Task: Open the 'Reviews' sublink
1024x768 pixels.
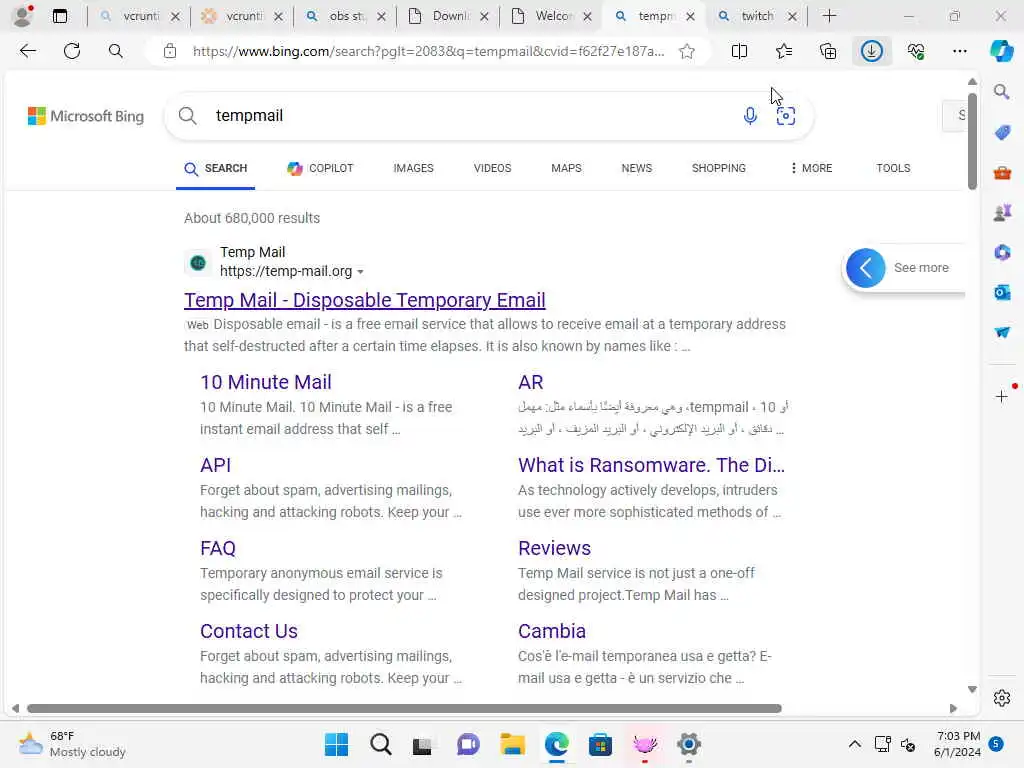Action: pos(554,548)
